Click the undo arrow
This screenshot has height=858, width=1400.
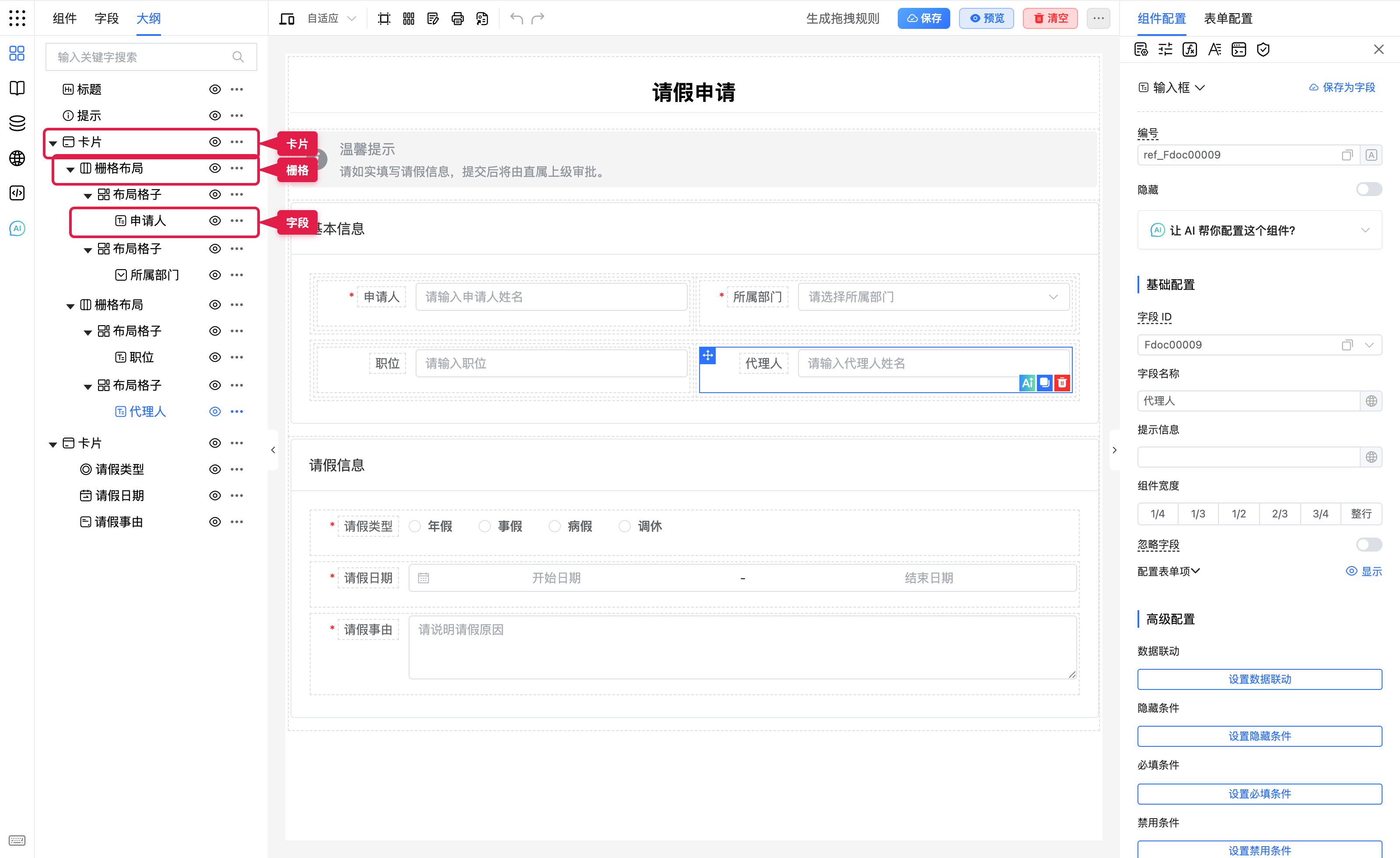tap(516, 19)
